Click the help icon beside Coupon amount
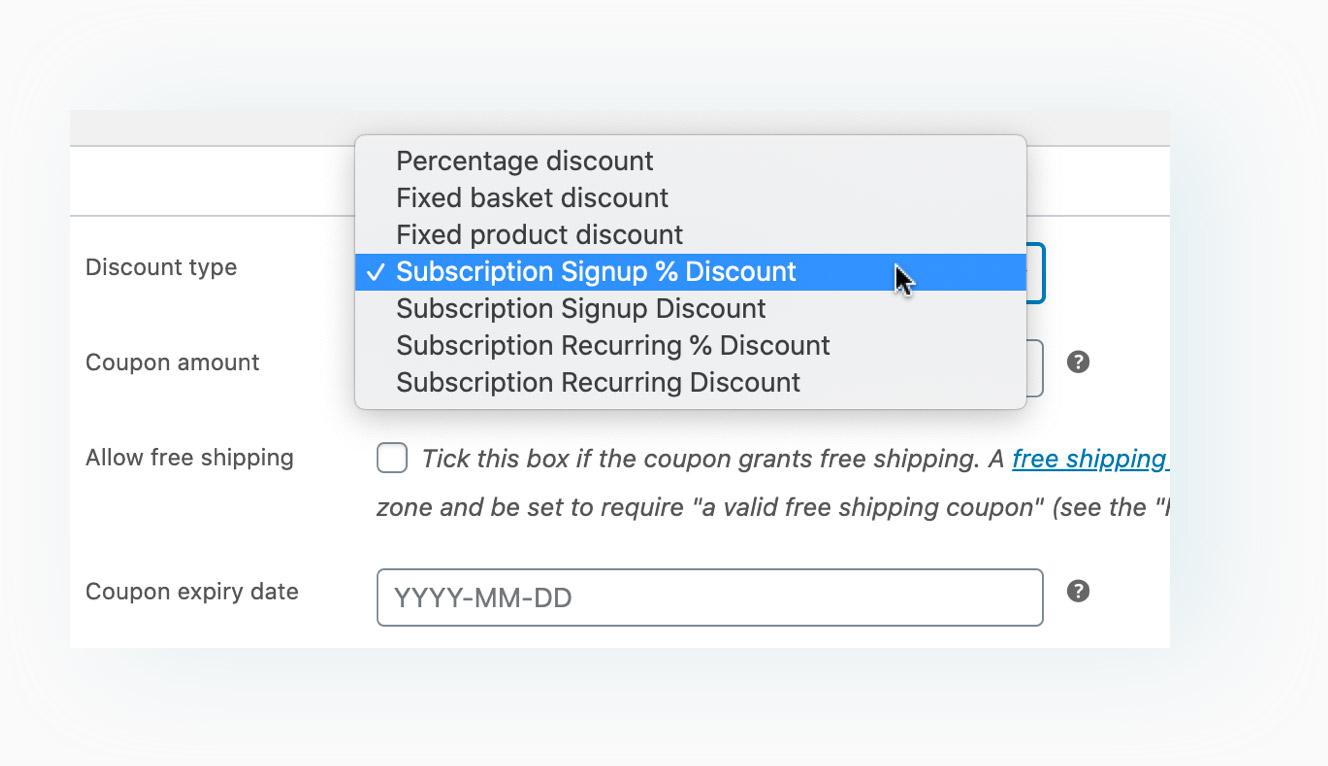 pos(1078,362)
